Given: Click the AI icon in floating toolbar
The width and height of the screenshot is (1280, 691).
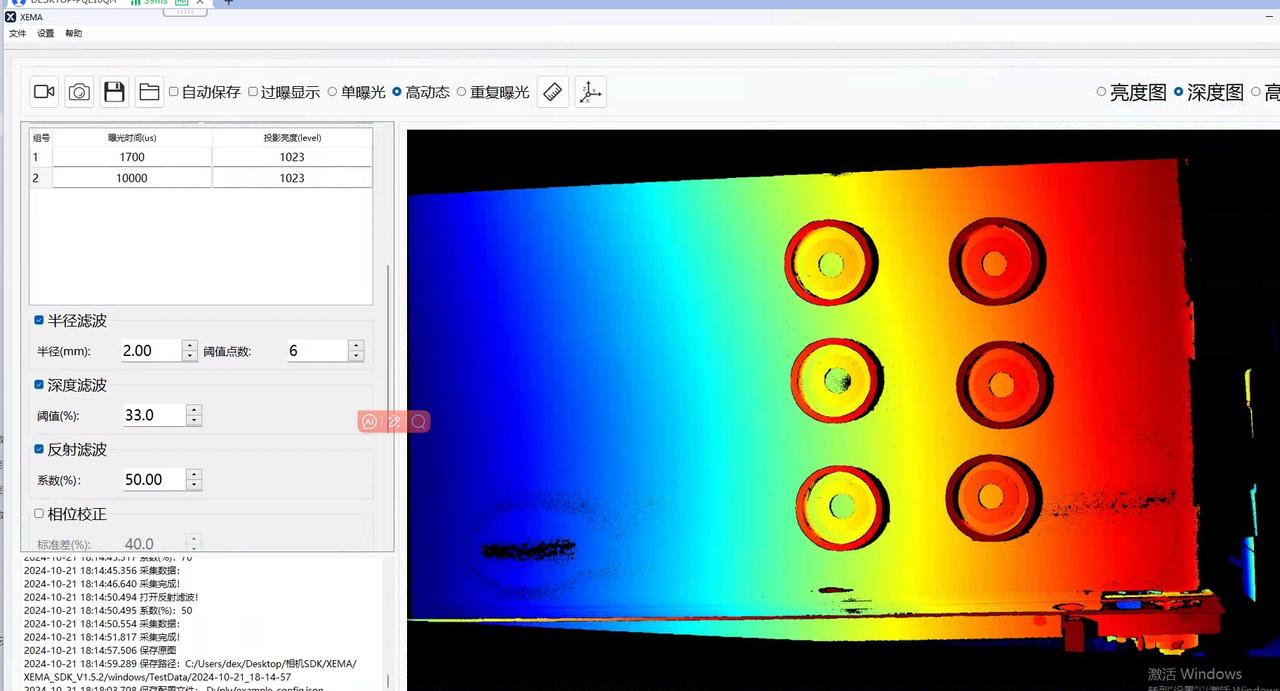Looking at the screenshot, I should tap(369, 422).
